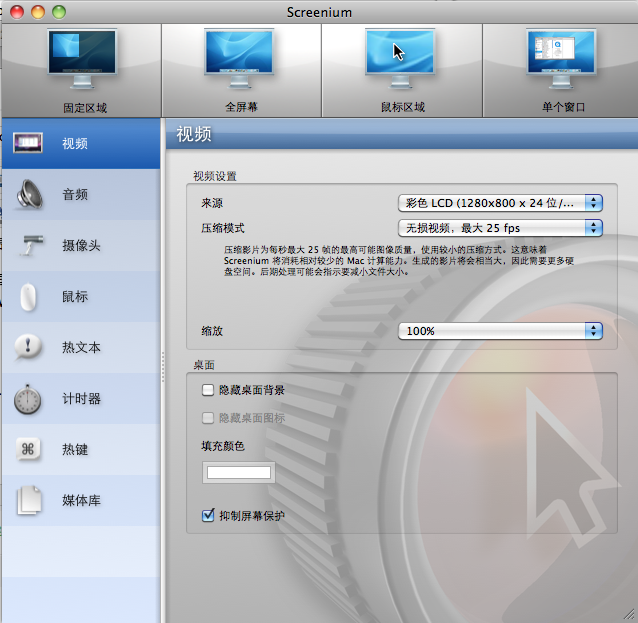Open the 来源 source dropdown

pos(500,203)
